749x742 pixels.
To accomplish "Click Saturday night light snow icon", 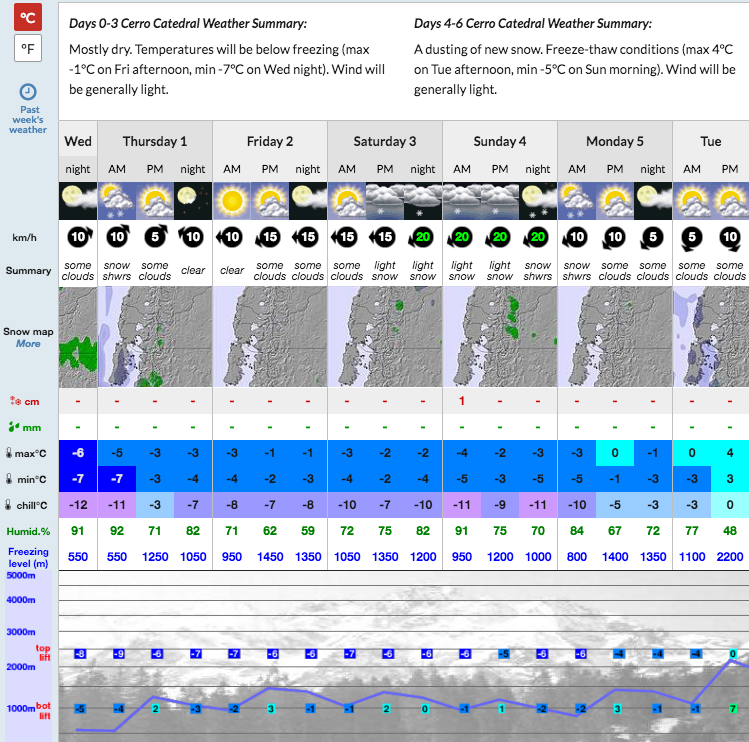I will pos(423,201).
